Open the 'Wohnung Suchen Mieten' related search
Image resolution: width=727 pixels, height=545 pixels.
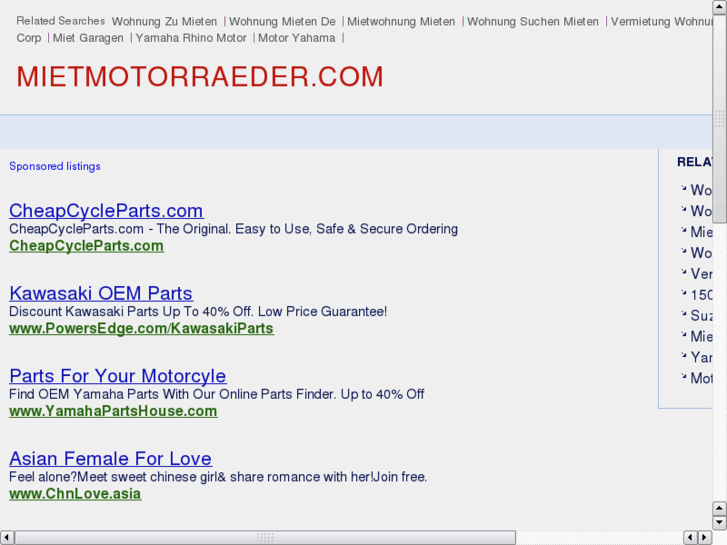pyautogui.click(x=533, y=21)
